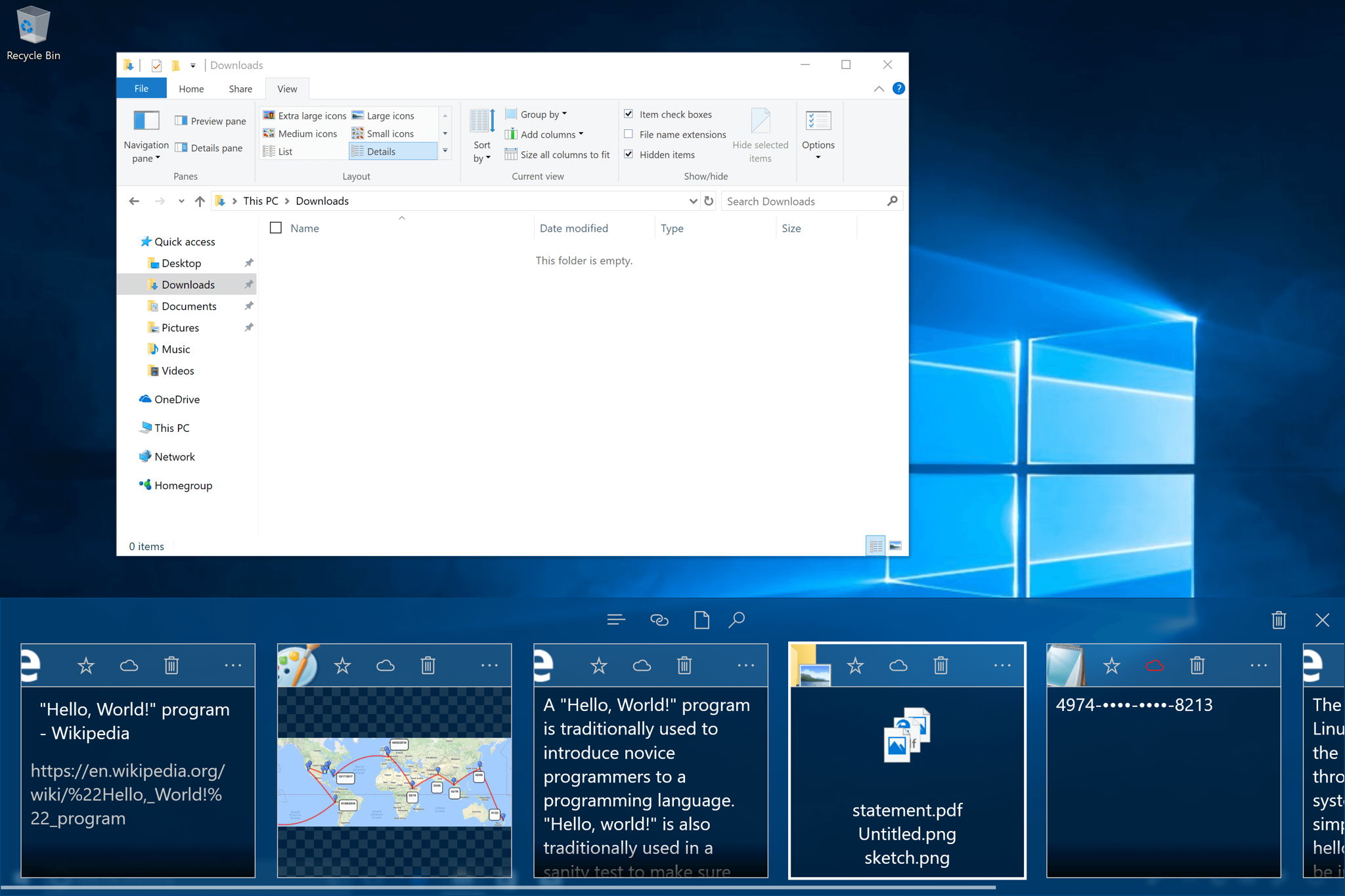
Task: Switch to large thumbnails view in status bar
Action: (x=895, y=545)
